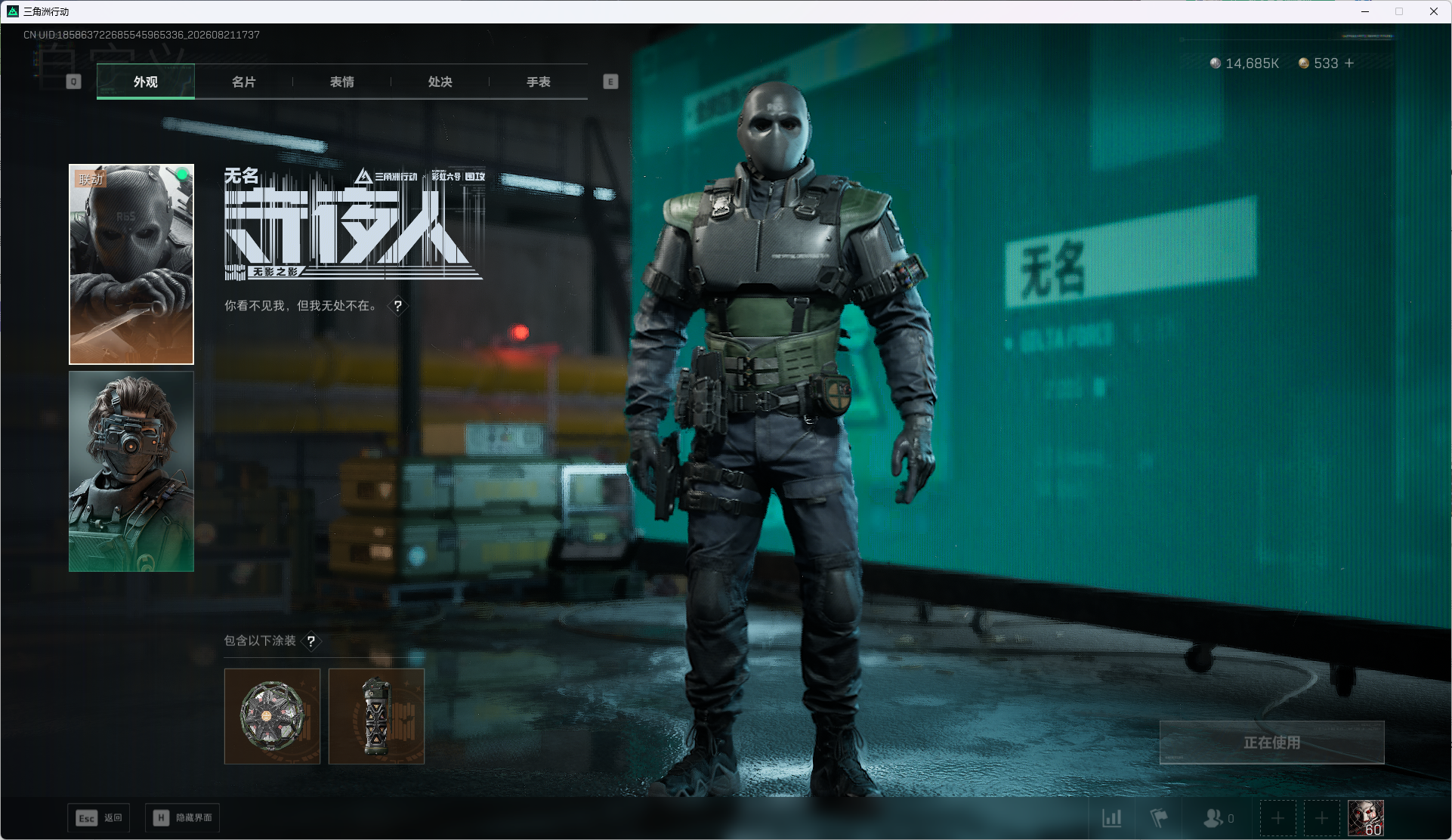Image resolution: width=1452 pixels, height=840 pixels.
Task: Invite teammate via second plus slot
Action: (1321, 818)
